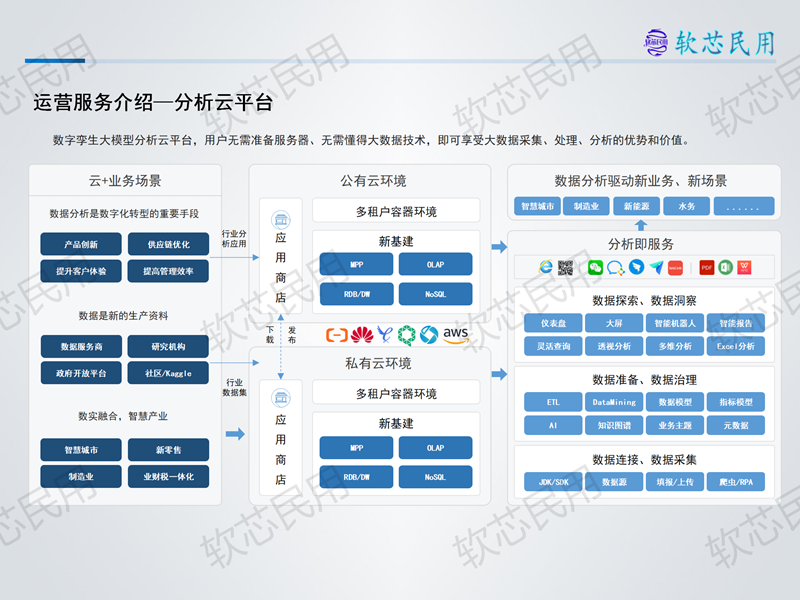This screenshot has height=600, width=800.
Task: Click the green hexagon cloud logo
Action: (407, 335)
